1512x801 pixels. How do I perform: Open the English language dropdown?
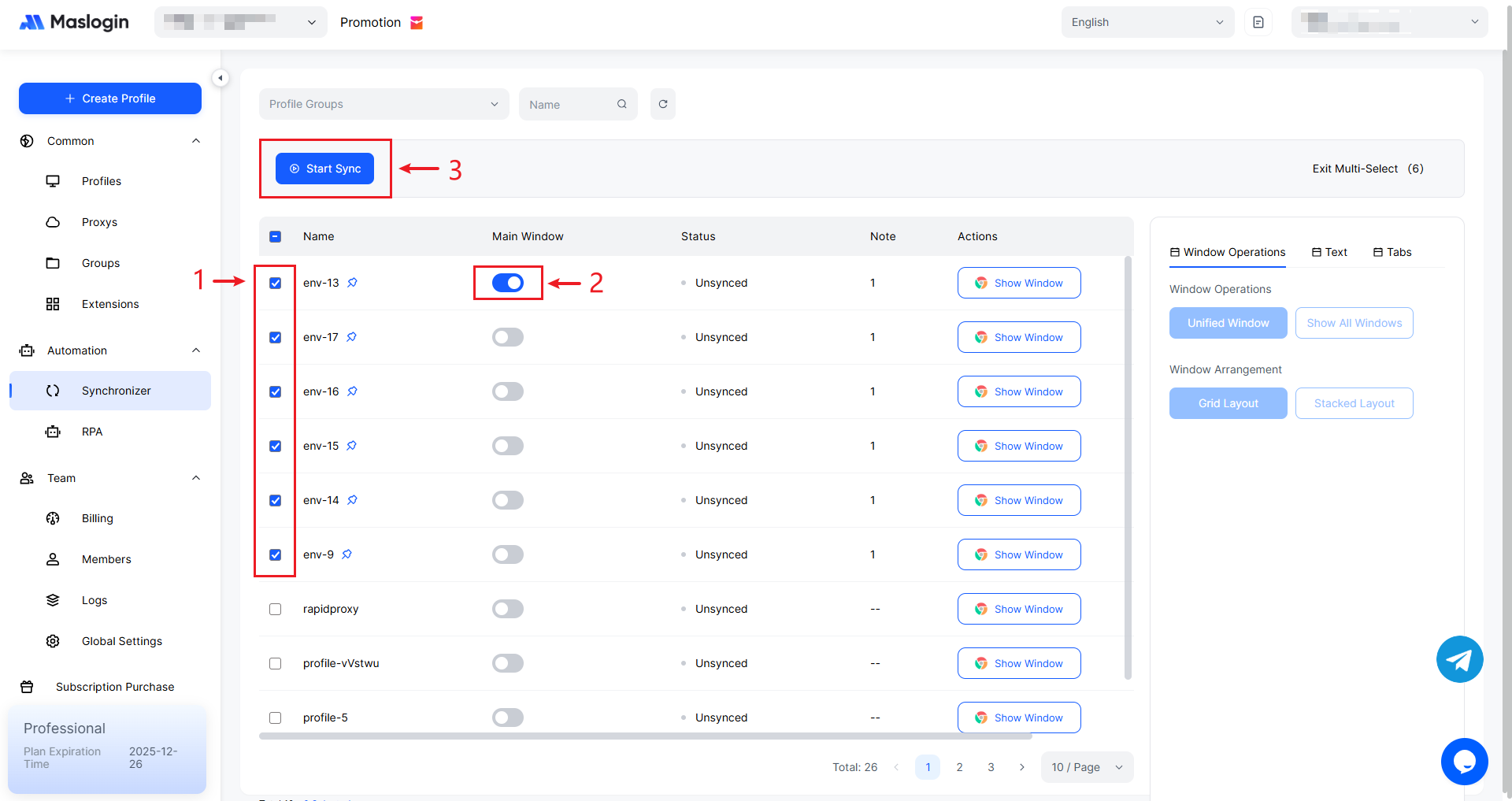[1147, 22]
